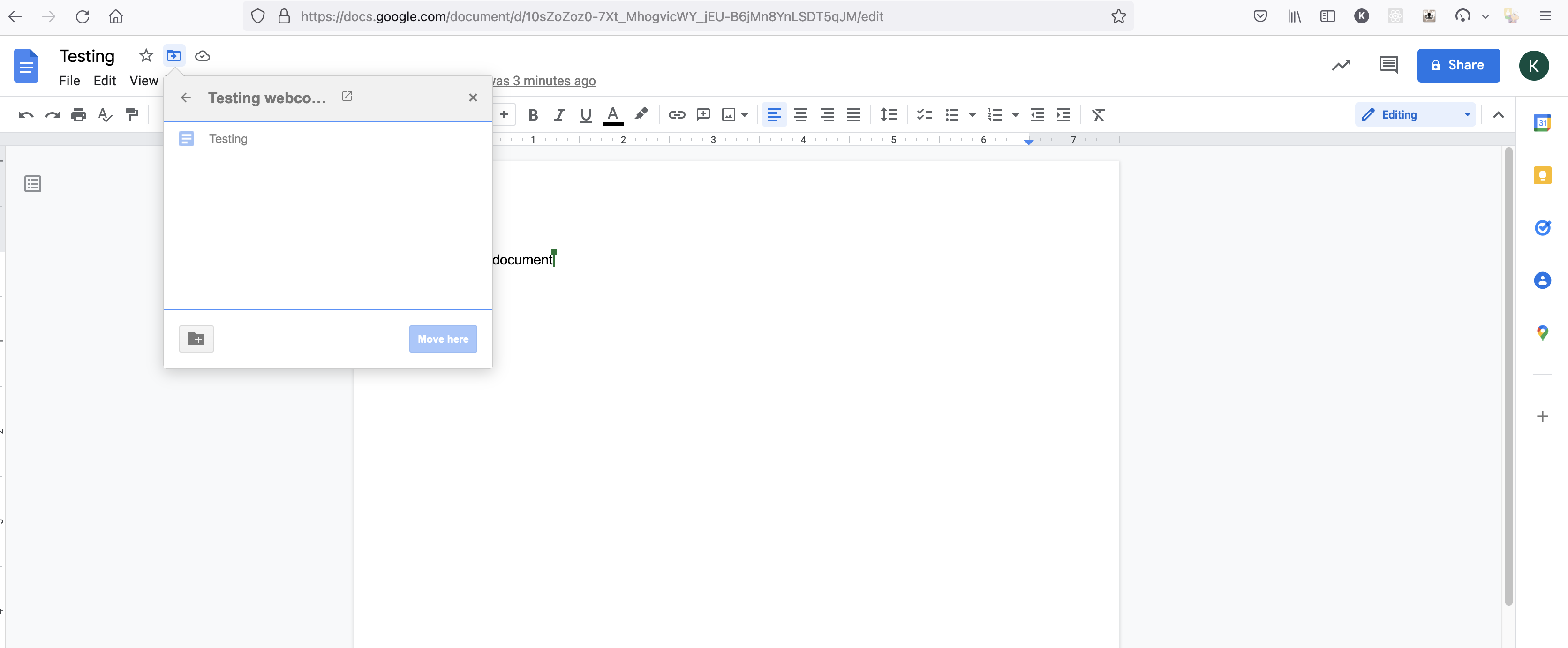Toggle bold formatting in the toolbar

coord(533,115)
